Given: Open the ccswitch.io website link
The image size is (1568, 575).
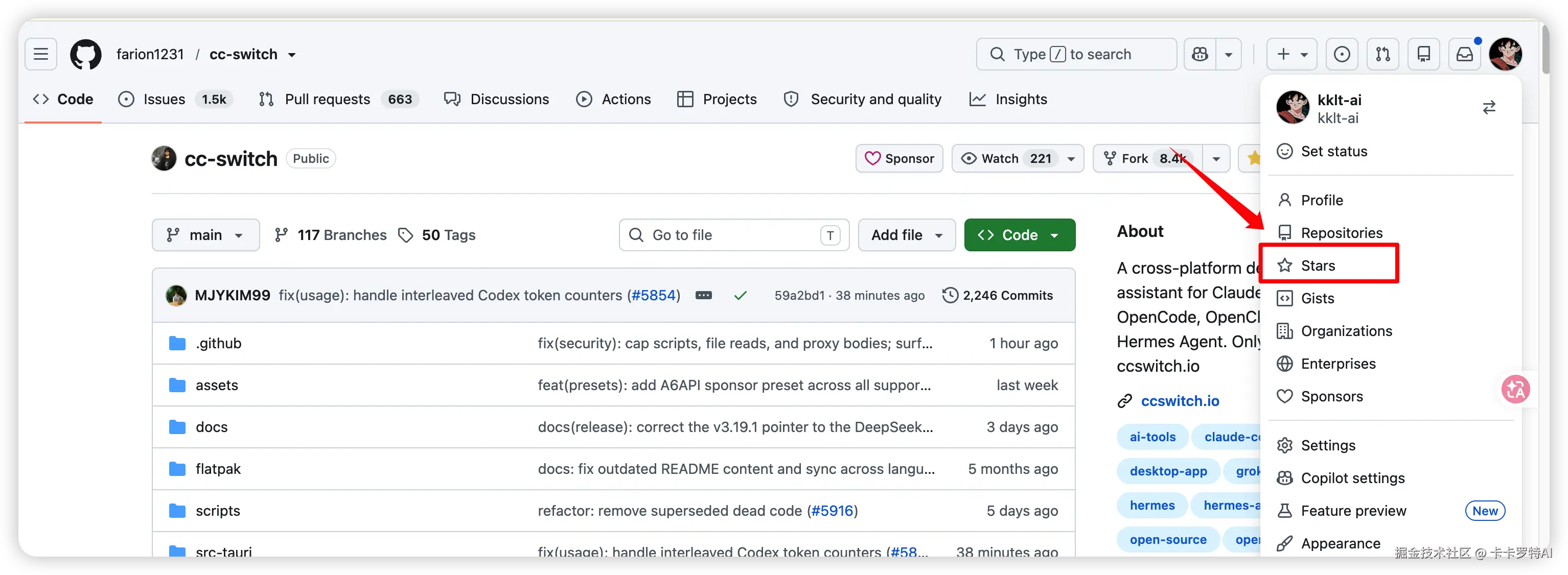Looking at the screenshot, I should (1180, 401).
